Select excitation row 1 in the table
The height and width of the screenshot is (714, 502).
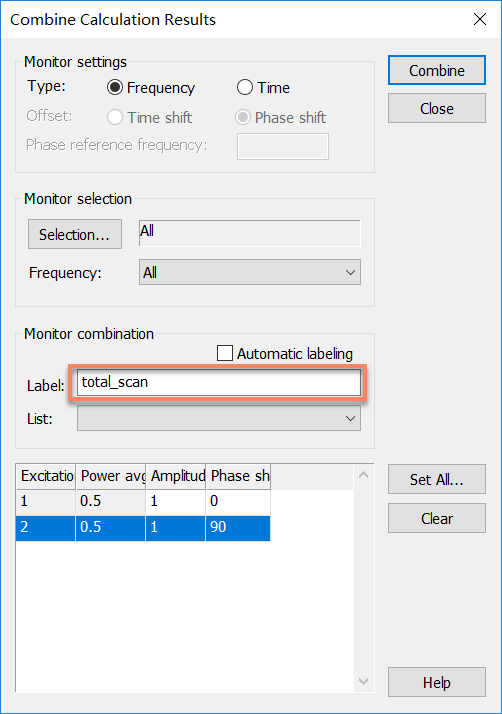[143, 502]
